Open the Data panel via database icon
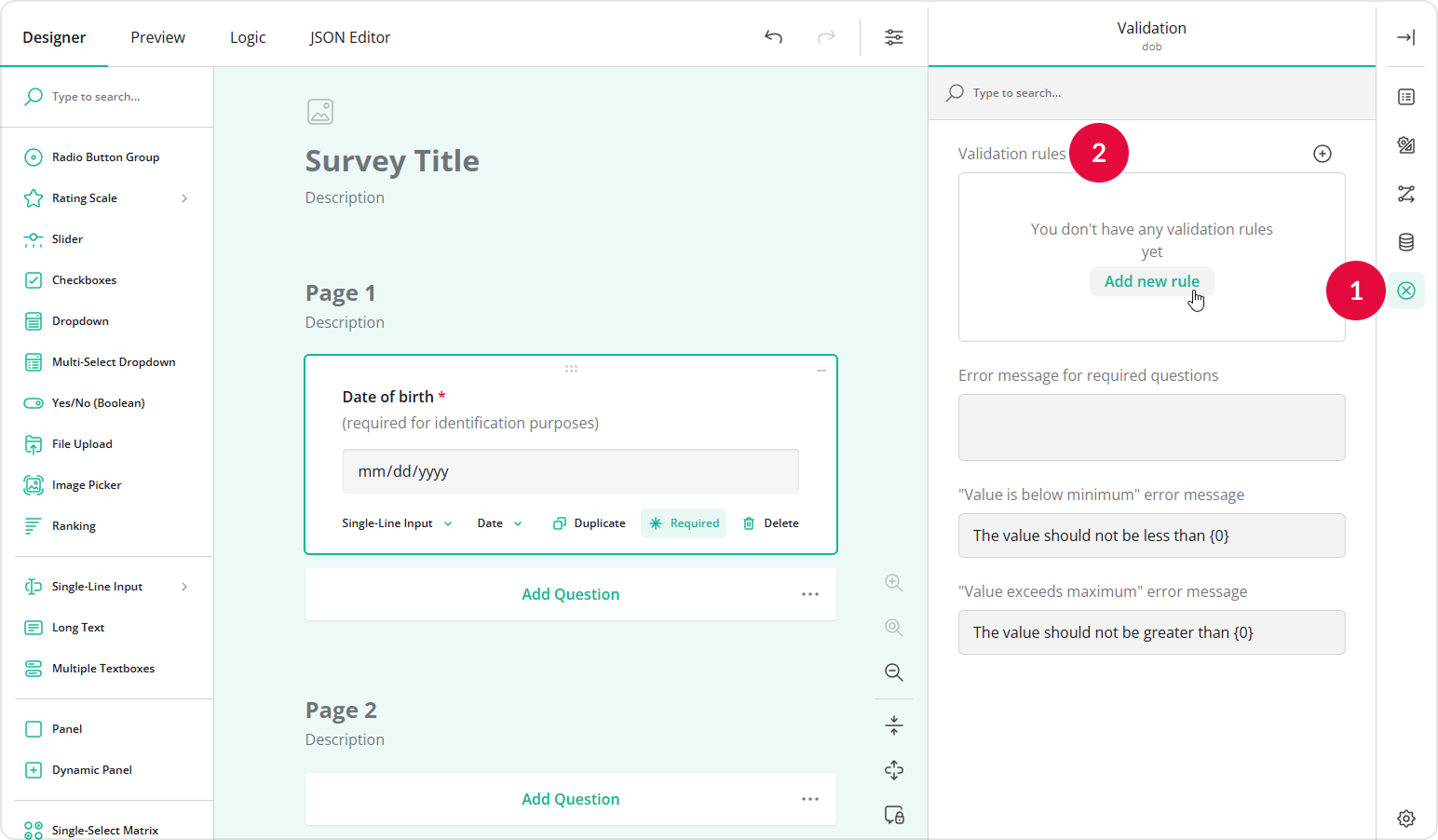Screen dimensions: 1438x840 (x=1406, y=241)
